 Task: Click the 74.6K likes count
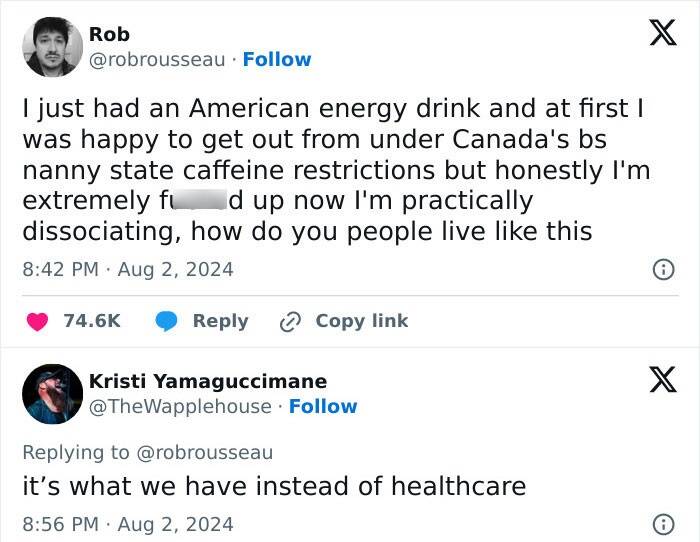coord(92,321)
